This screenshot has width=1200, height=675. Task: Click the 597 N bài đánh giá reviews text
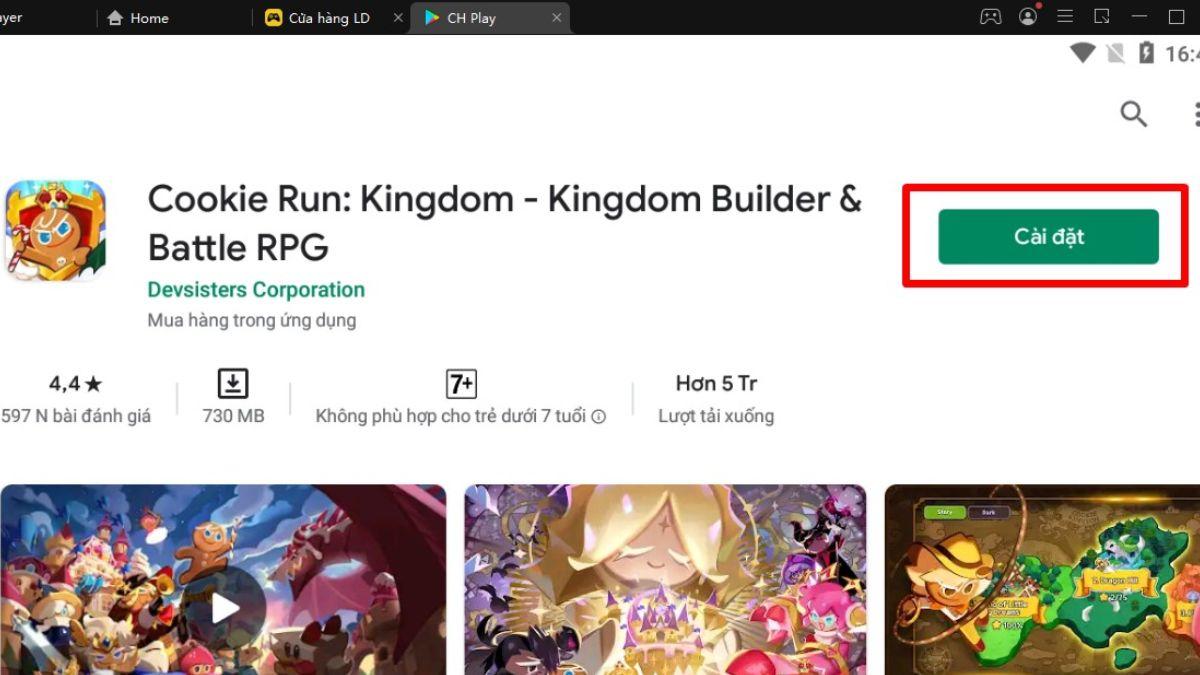[76, 416]
